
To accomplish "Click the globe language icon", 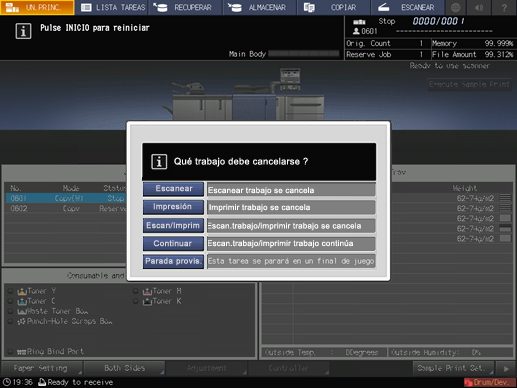I will [455, 7].
